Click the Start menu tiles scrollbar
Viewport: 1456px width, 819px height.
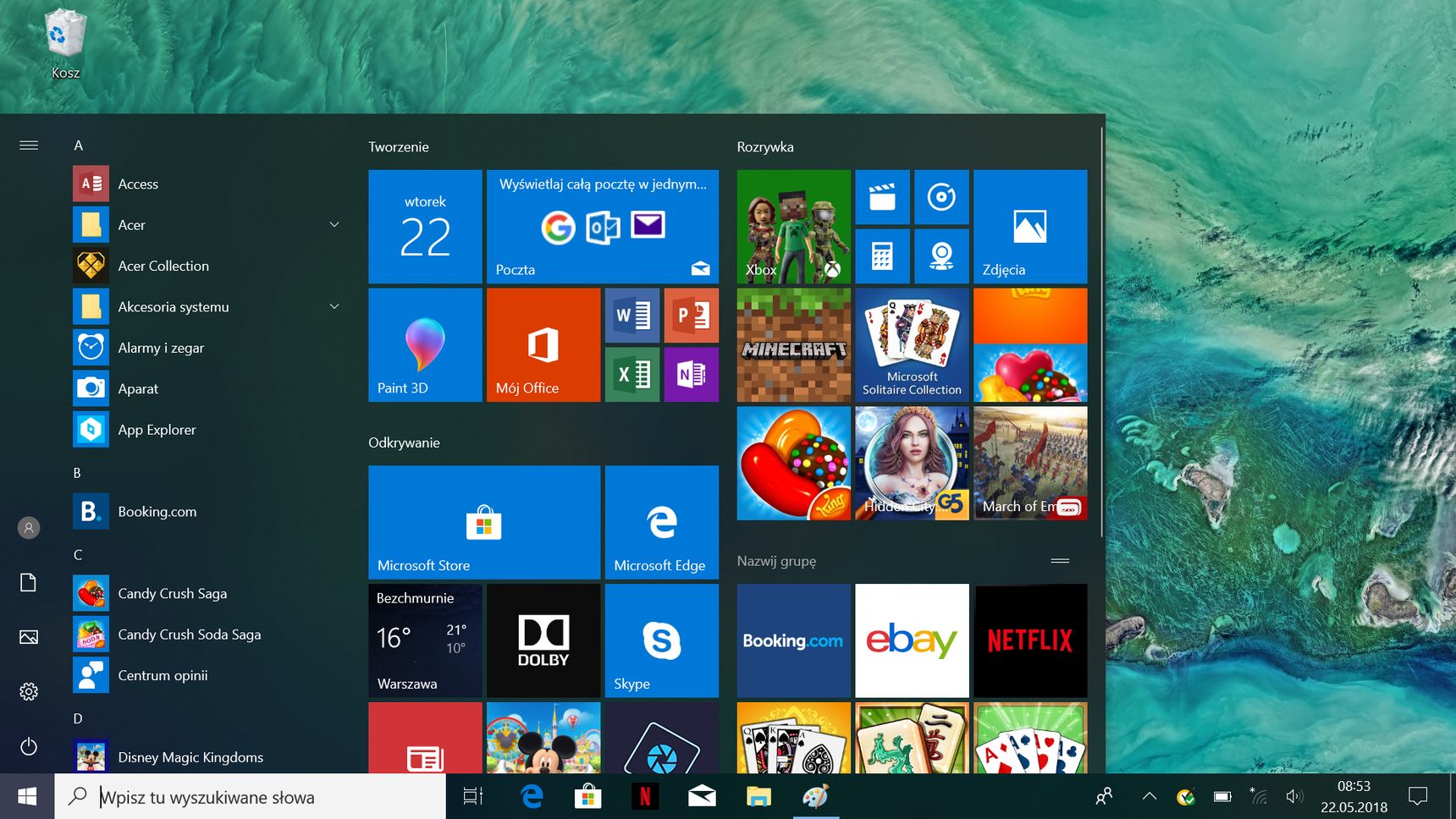(1101, 332)
